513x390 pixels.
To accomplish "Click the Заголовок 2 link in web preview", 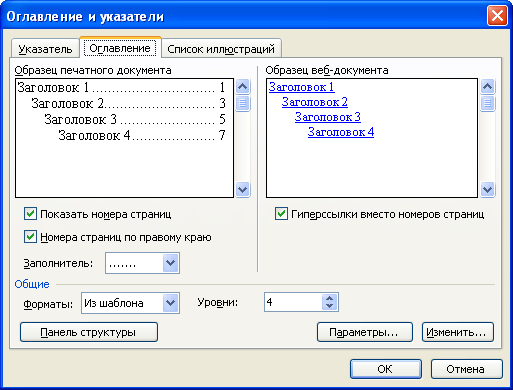I will (315, 102).
